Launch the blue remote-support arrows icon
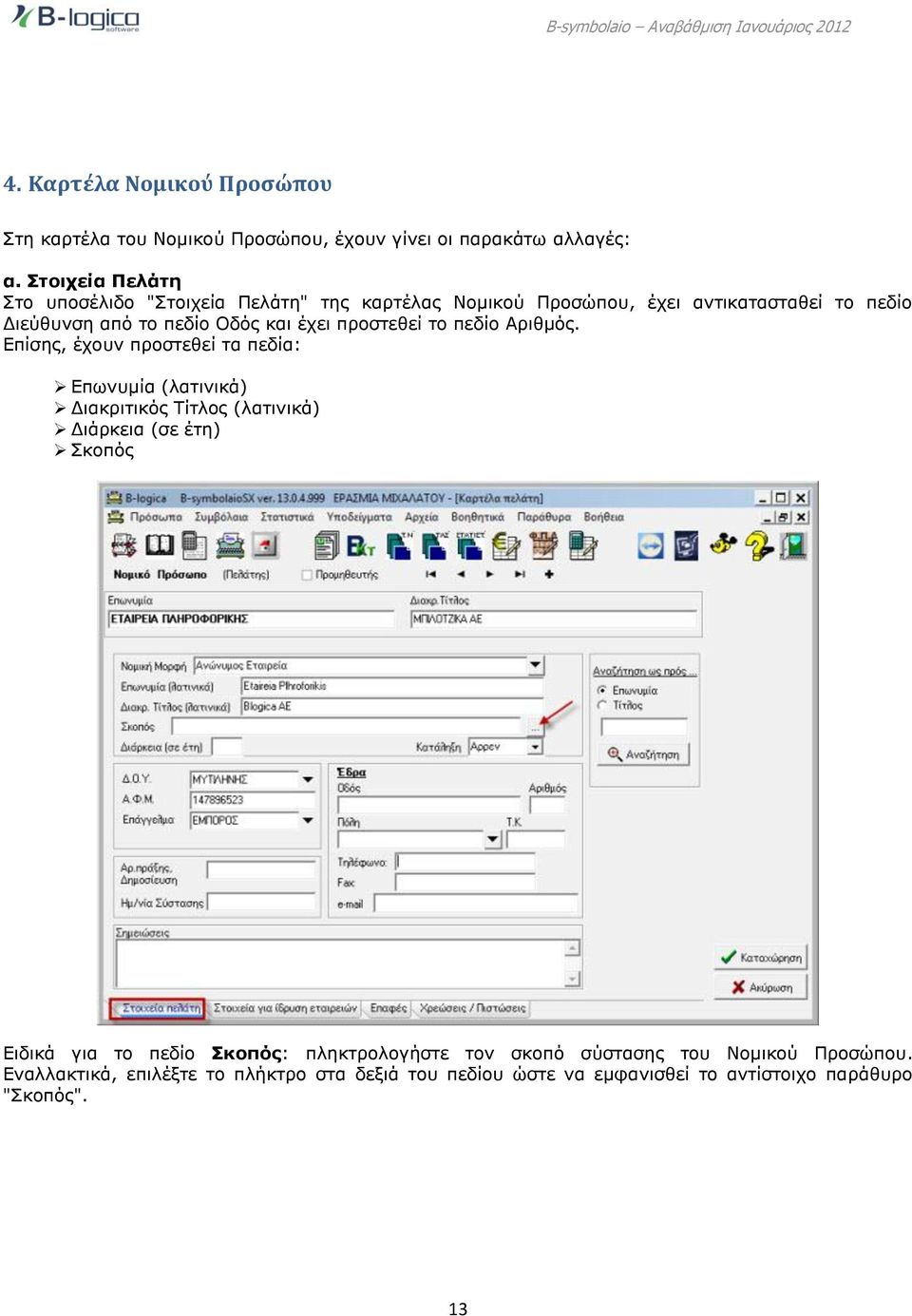The height and width of the screenshot is (1316, 912). pos(650,545)
